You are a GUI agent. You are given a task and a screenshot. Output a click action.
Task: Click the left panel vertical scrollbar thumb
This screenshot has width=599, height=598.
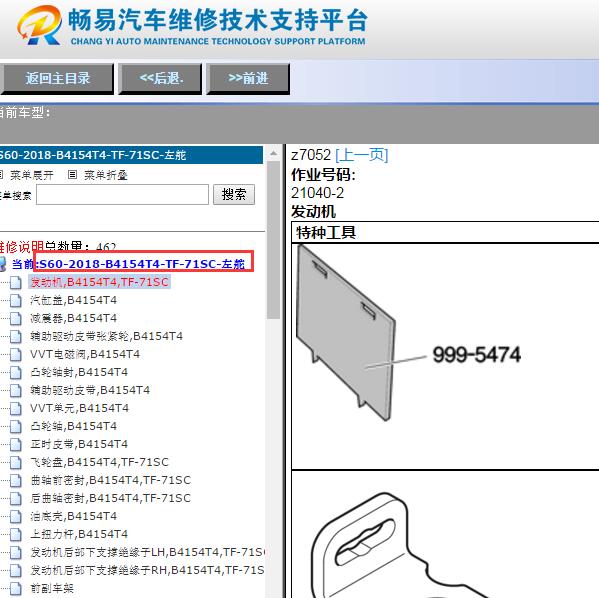274,240
